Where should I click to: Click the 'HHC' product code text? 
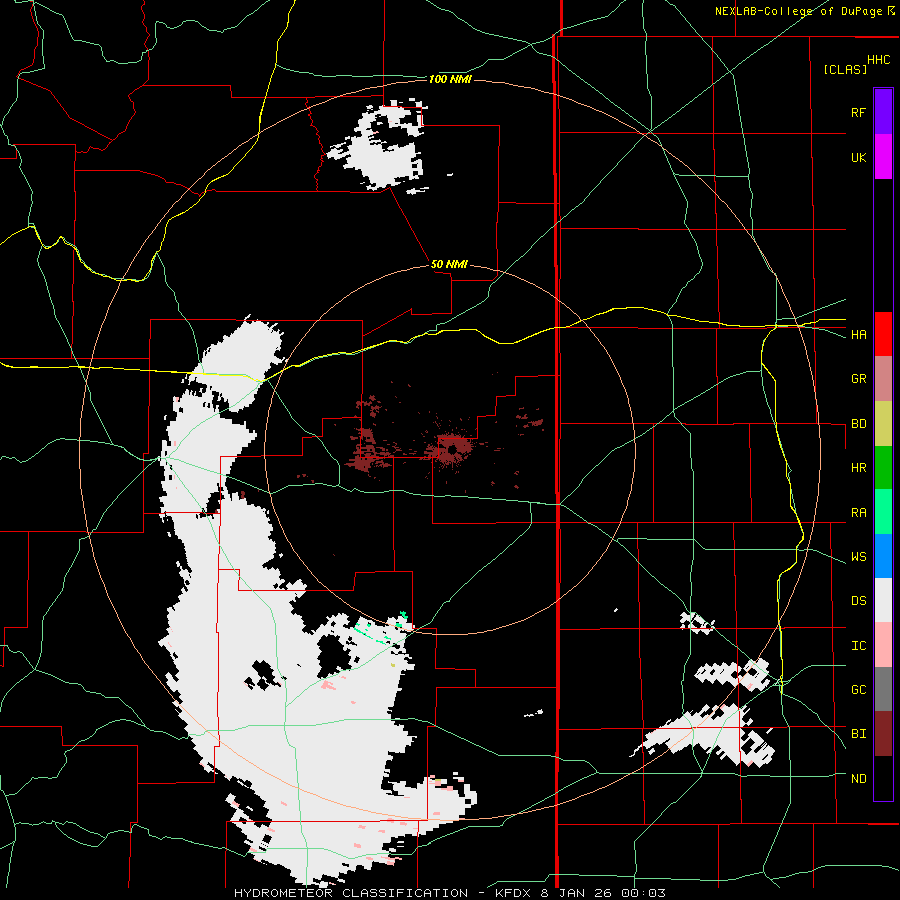pyautogui.click(x=879, y=60)
